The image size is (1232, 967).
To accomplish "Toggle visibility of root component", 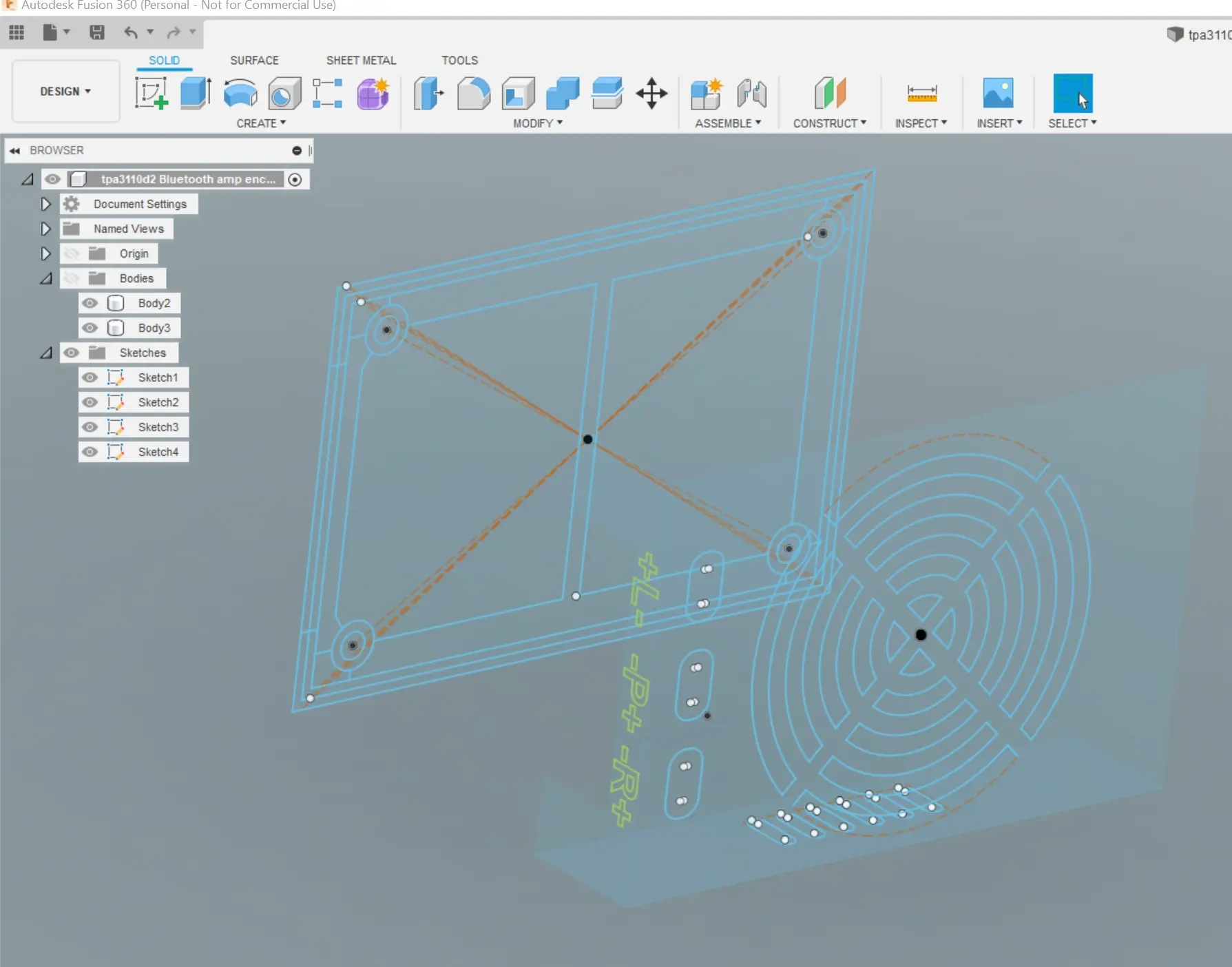I will (52, 179).
